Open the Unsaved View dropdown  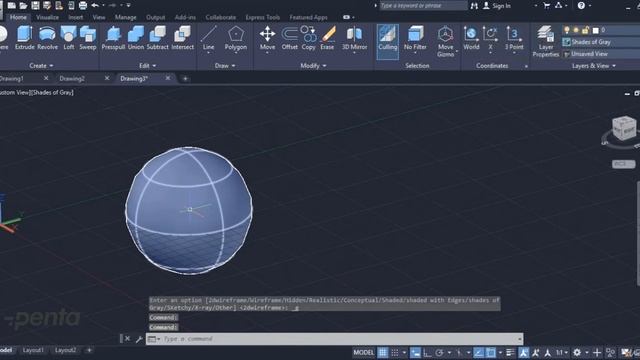tap(601, 53)
